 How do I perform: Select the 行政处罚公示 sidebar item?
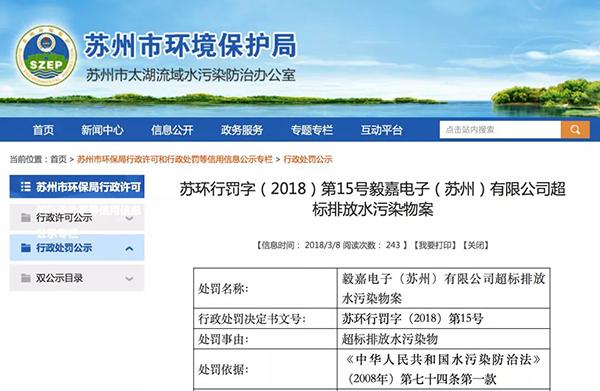pyautogui.click(x=77, y=248)
